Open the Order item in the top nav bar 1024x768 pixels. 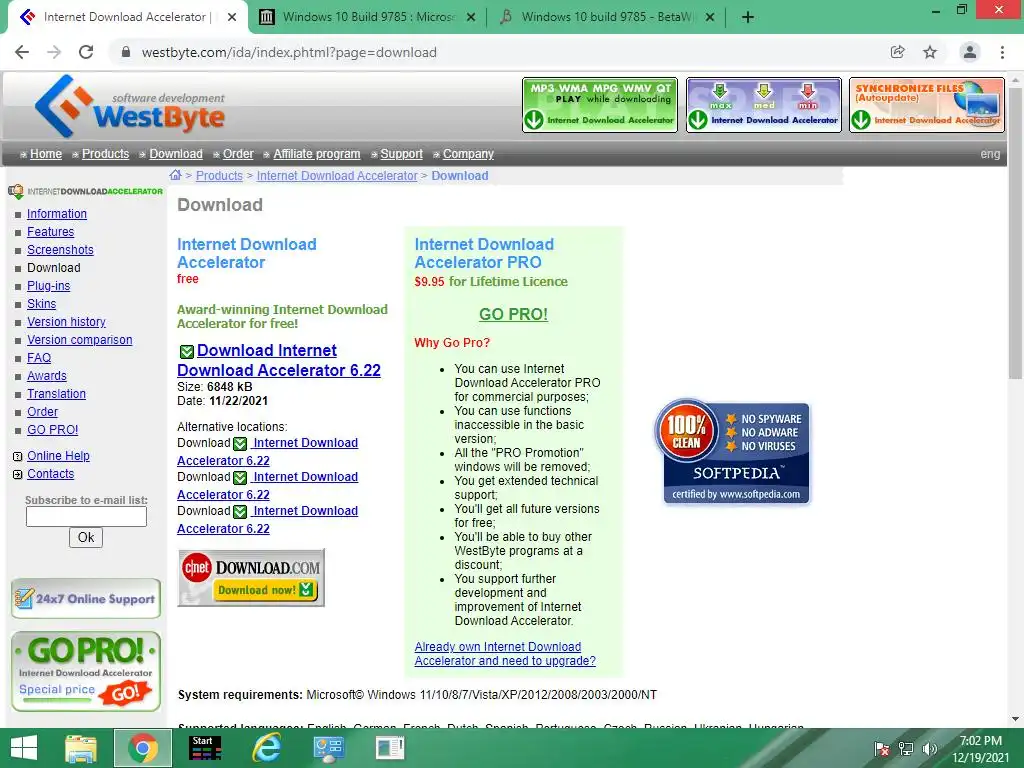238,154
